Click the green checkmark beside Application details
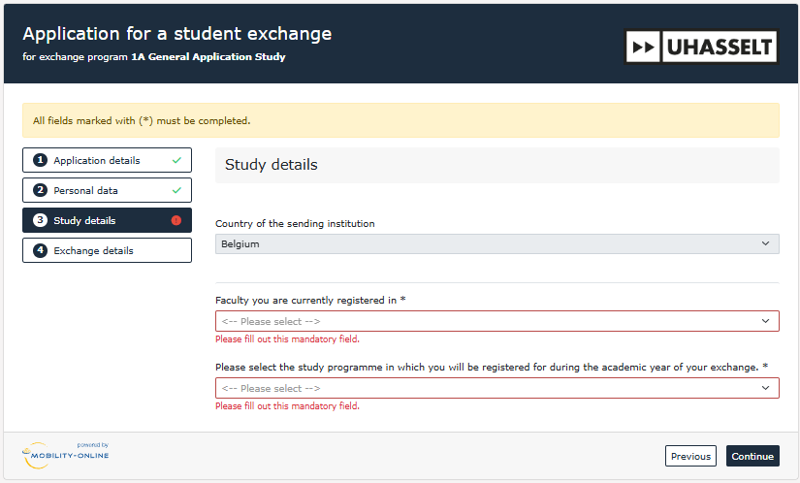800x483 pixels. coord(176,160)
